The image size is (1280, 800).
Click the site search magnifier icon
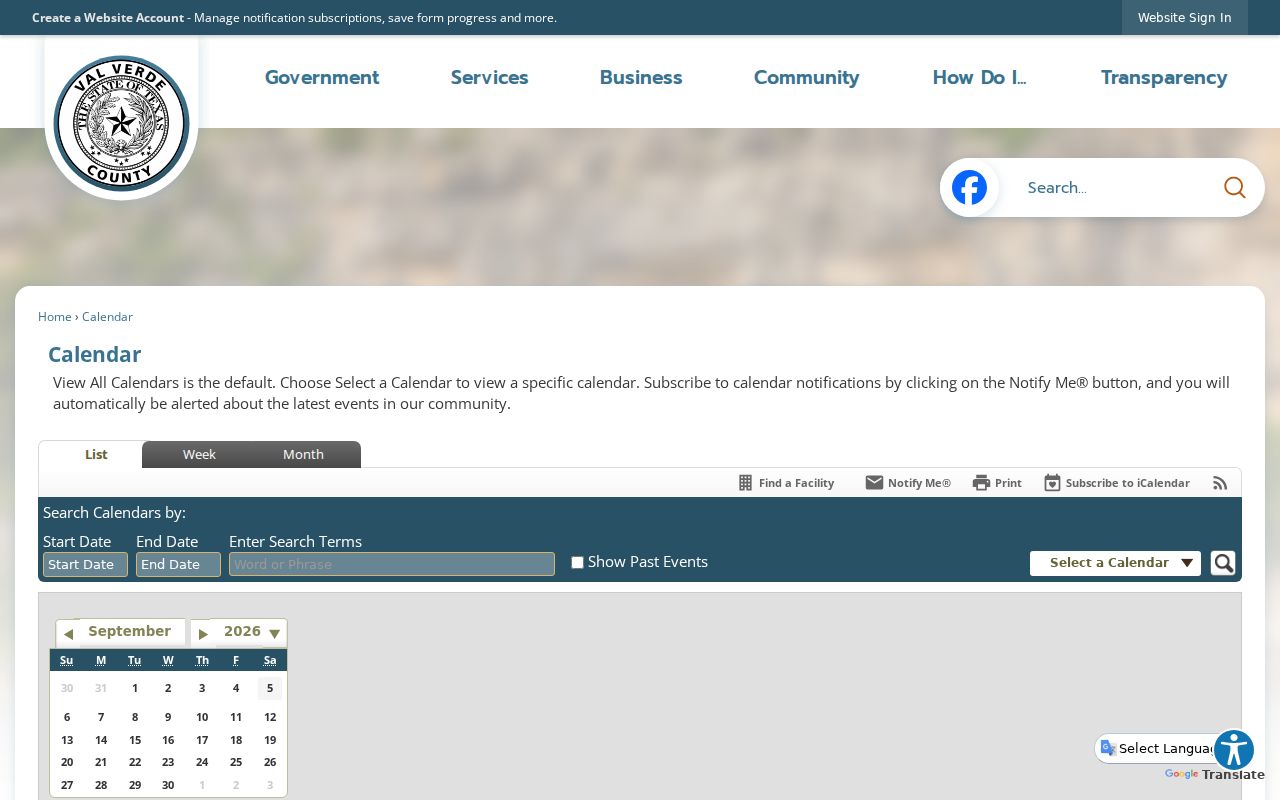[1235, 187]
